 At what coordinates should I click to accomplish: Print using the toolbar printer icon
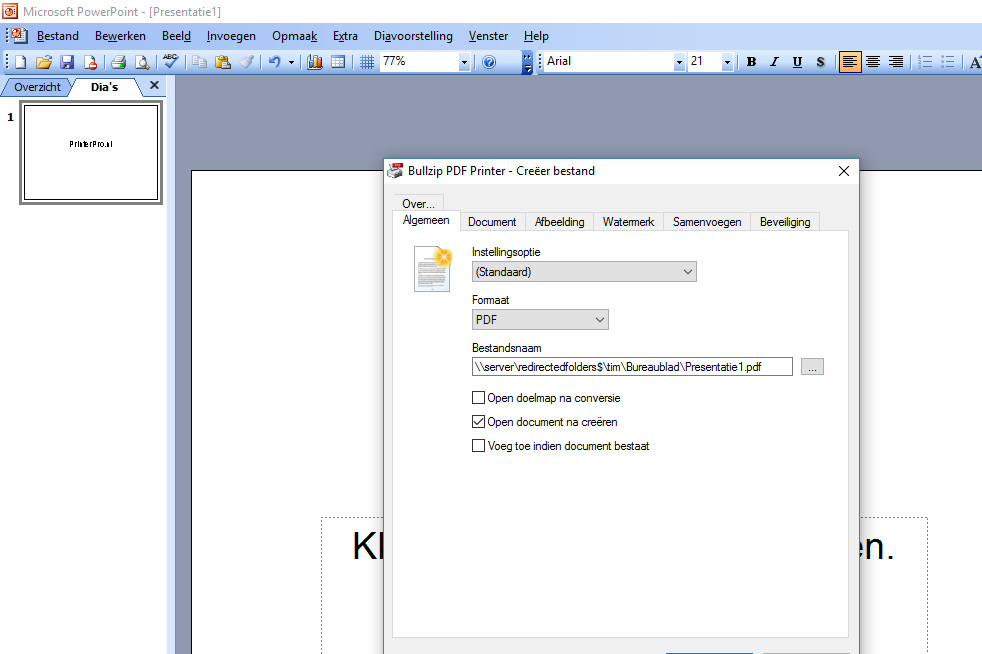click(118, 61)
